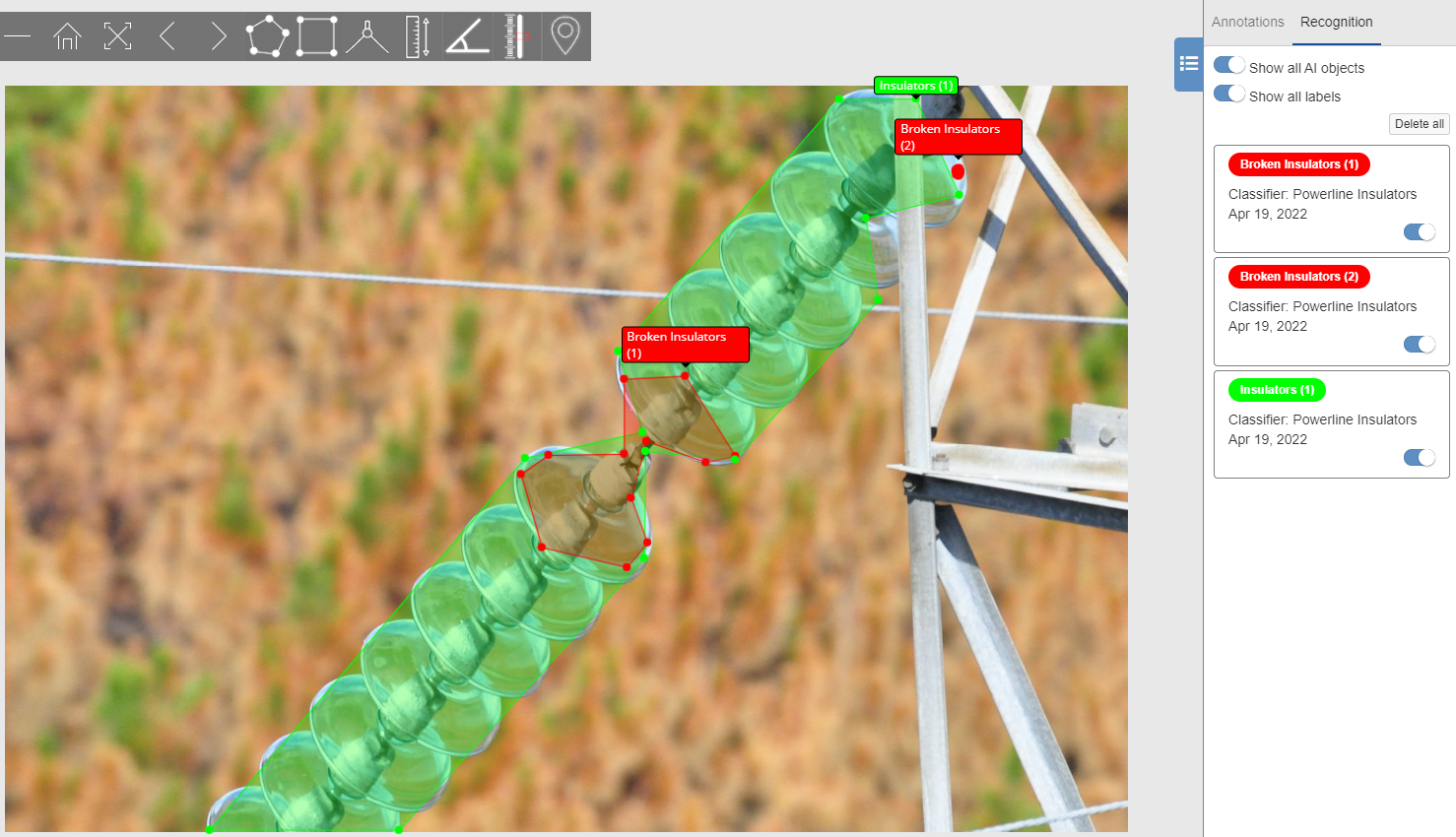Switch to the Annotations tab
The image size is (1456, 837).
tap(1247, 22)
